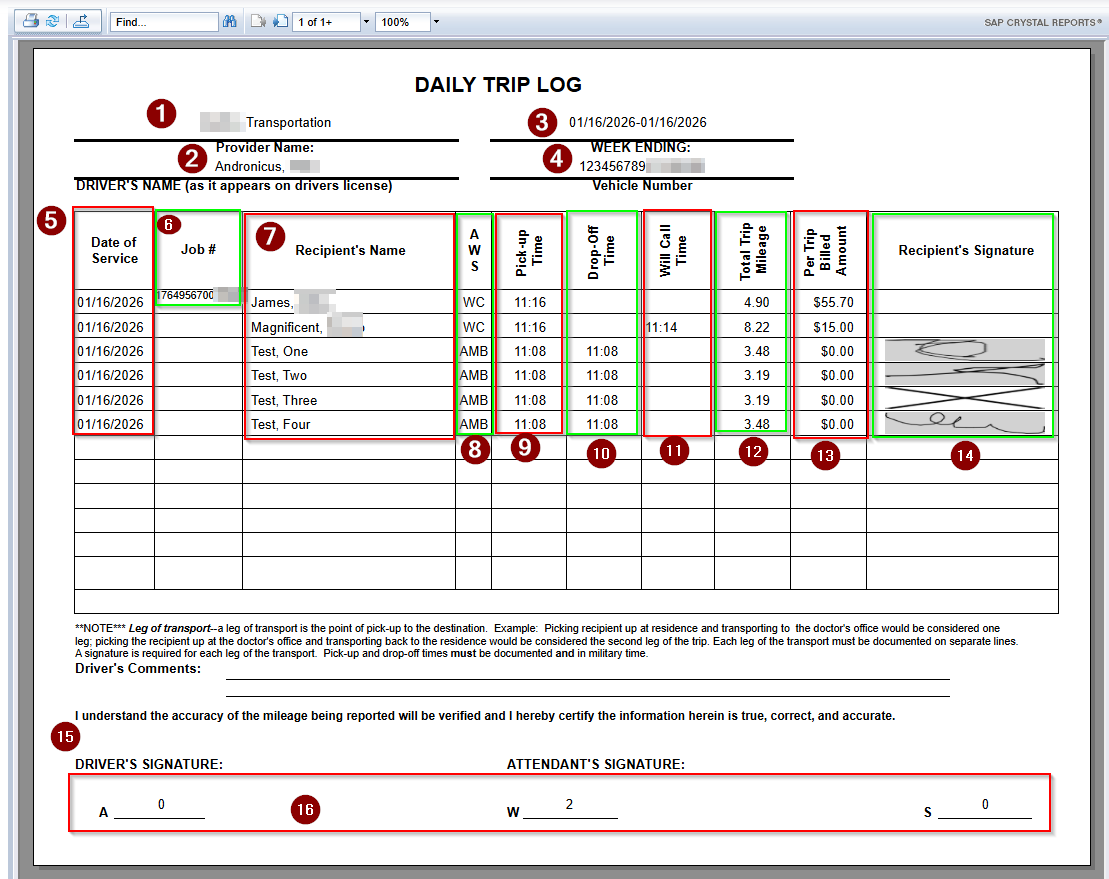The image size is (1109, 879).
Task: Open the zoom percentage dropdown arrow
Action: pos(437,21)
